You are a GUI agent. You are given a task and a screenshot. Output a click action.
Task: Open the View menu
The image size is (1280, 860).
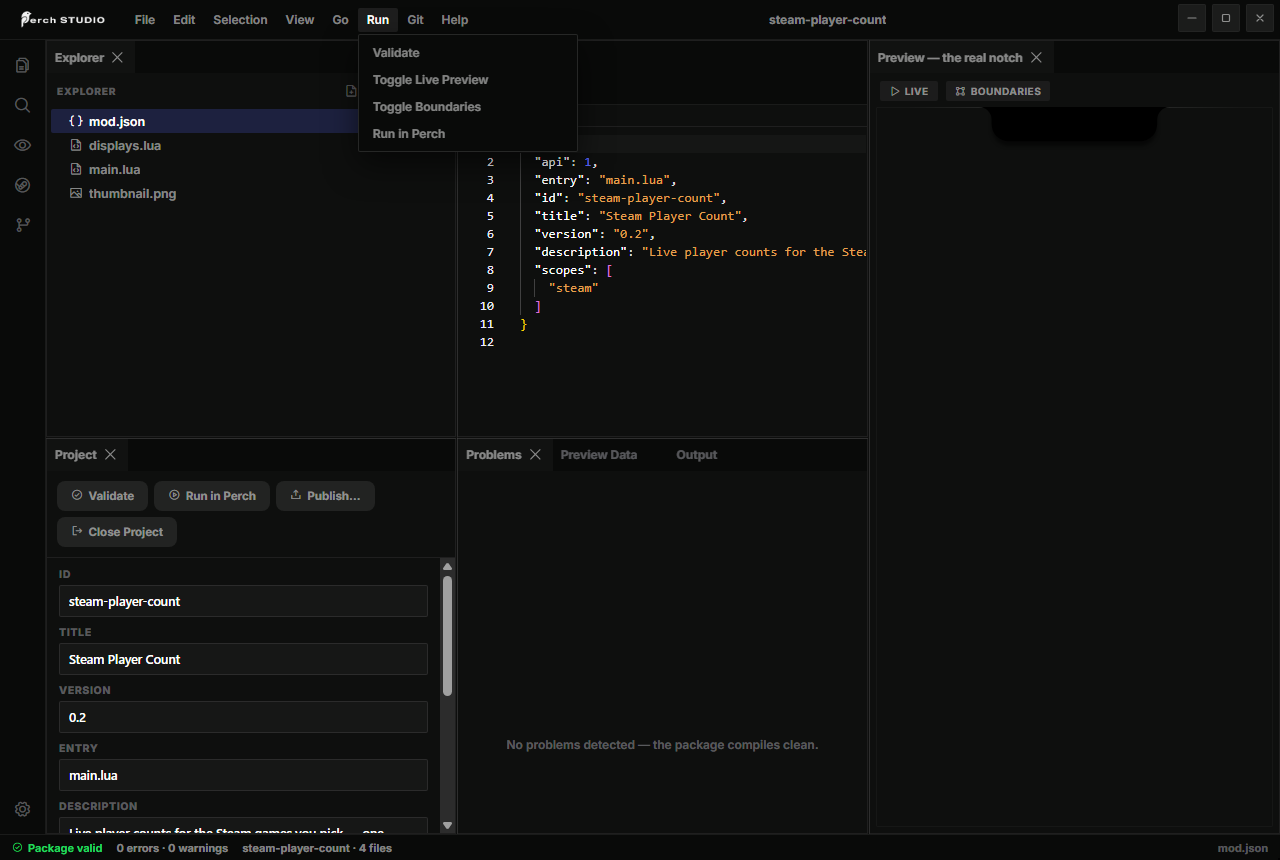[x=299, y=20]
